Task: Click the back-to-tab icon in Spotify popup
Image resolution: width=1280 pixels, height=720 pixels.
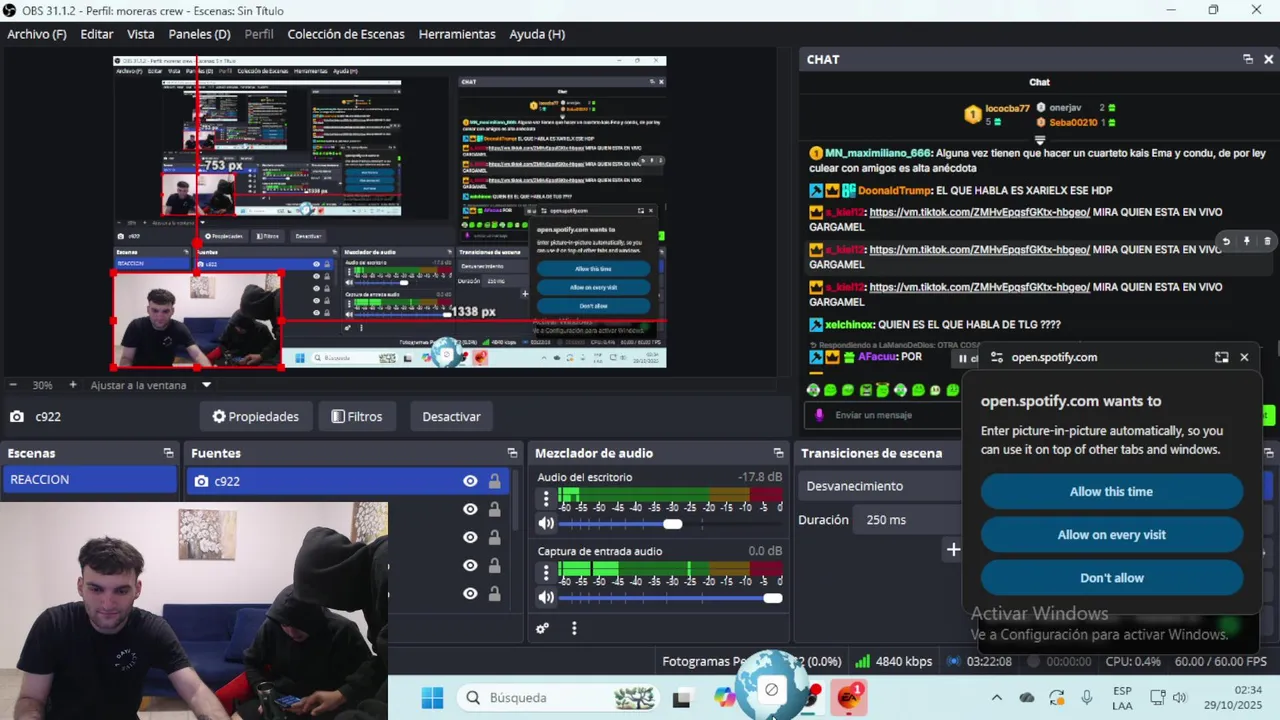Action: 1221,357
